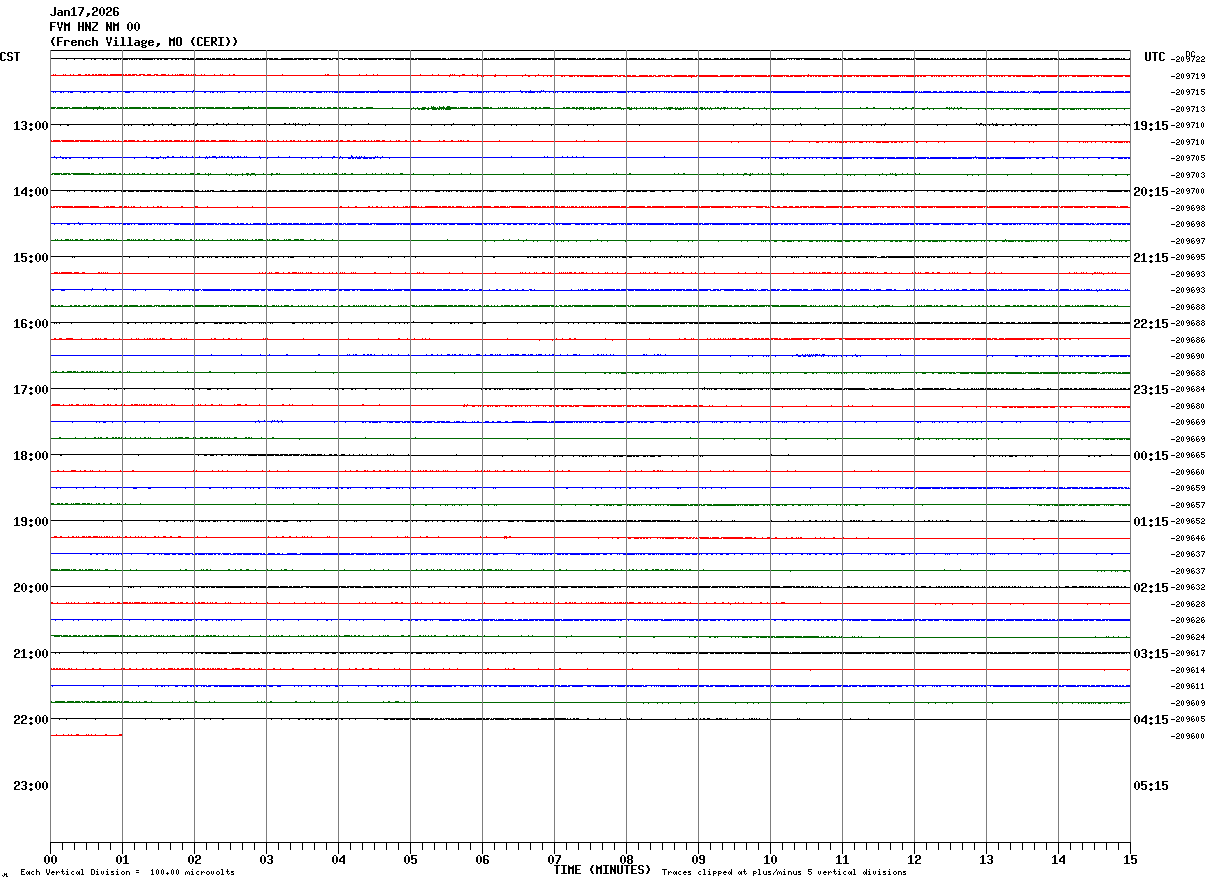
Task: Click the DC offset value "-209617"
Action: click(1189, 653)
